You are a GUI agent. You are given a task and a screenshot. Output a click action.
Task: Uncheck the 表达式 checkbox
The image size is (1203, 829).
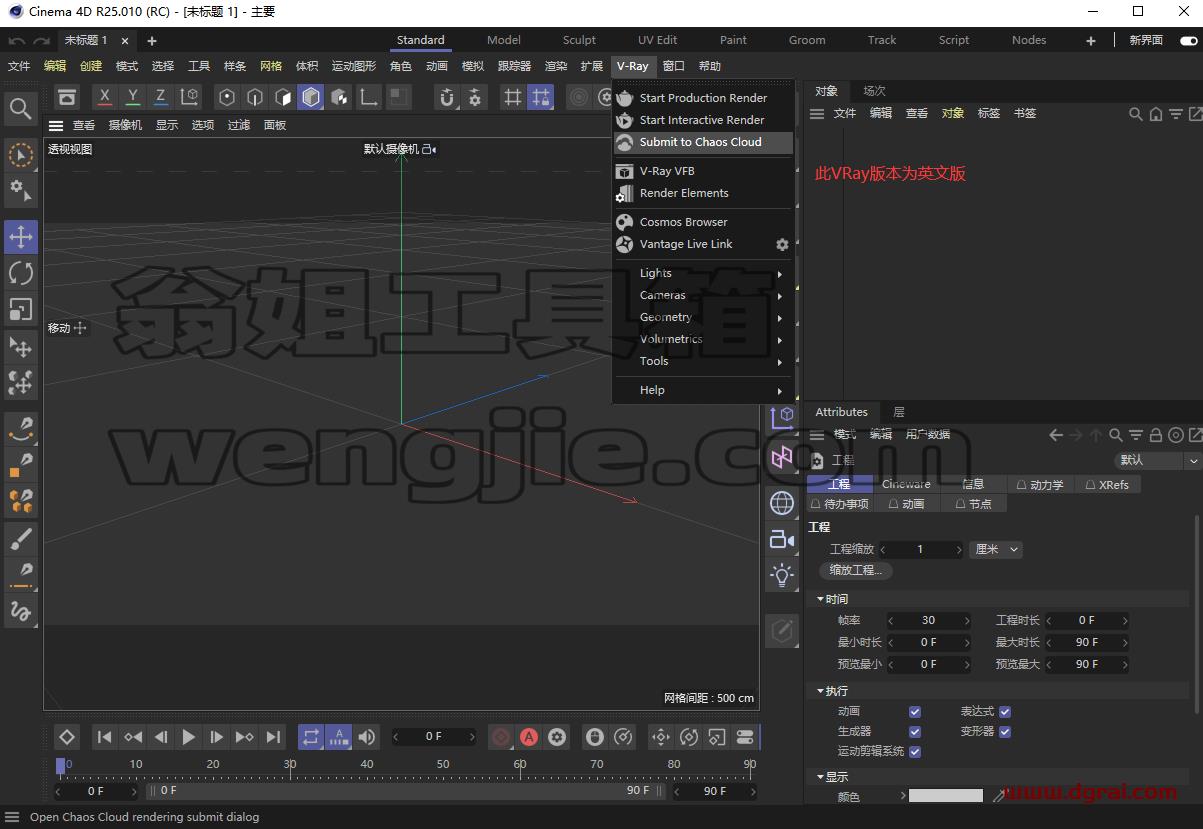[1005, 711]
